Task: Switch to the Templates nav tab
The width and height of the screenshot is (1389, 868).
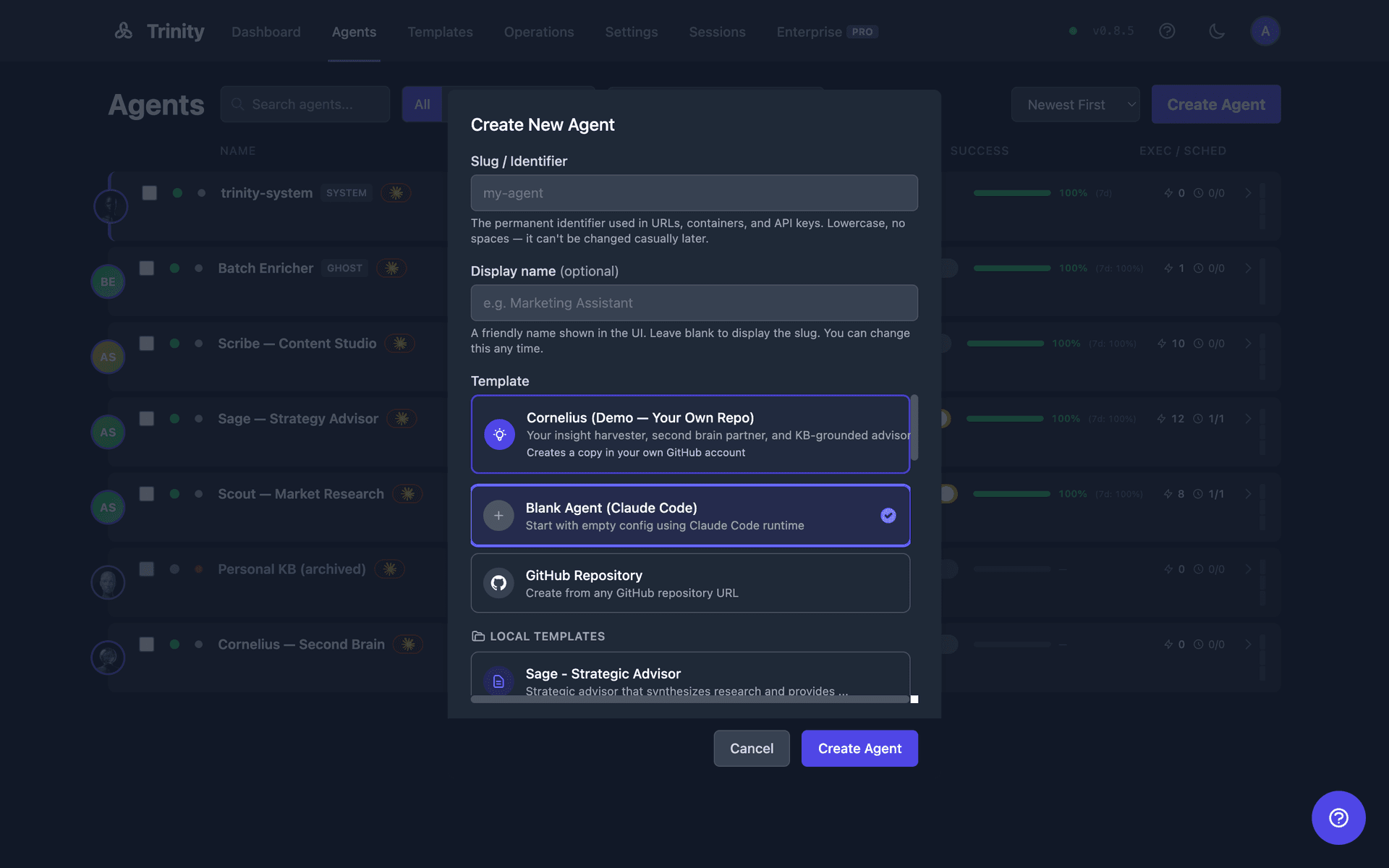Action: [x=440, y=32]
